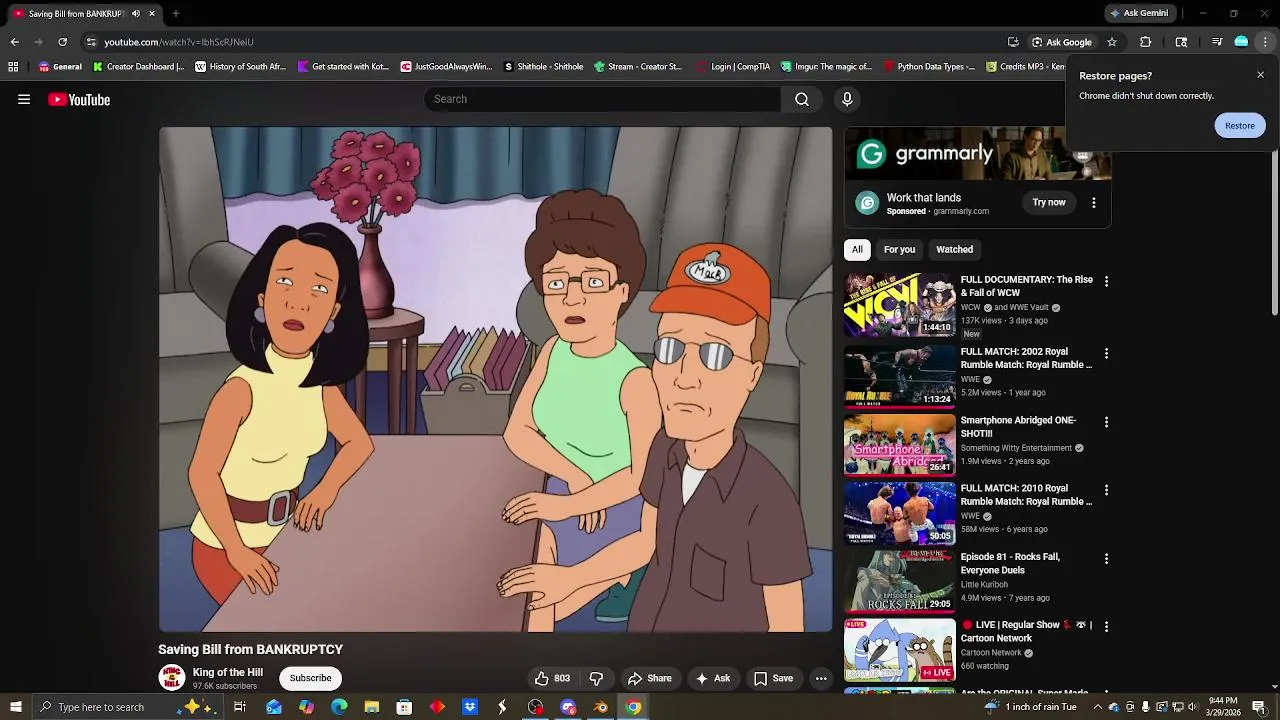Subscribe to King of the Hill channel

(310, 678)
